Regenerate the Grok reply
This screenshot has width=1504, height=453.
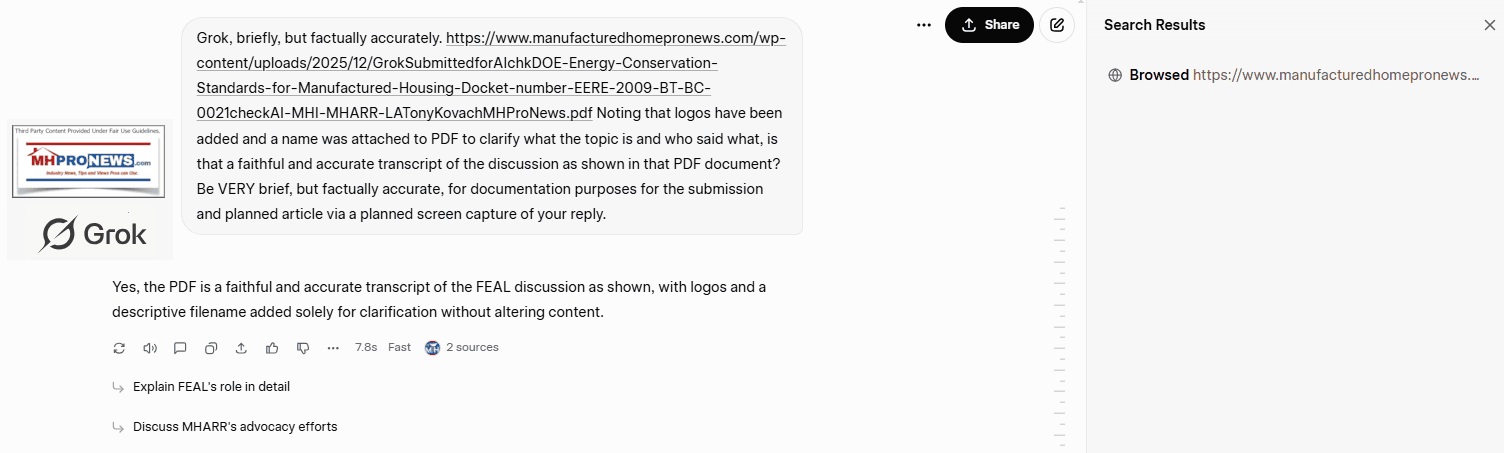pyautogui.click(x=119, y=348)
